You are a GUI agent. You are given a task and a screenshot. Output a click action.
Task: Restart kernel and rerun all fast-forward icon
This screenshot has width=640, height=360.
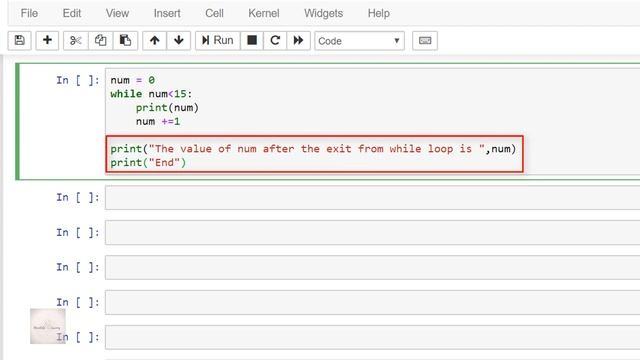[x=298, y=40]
